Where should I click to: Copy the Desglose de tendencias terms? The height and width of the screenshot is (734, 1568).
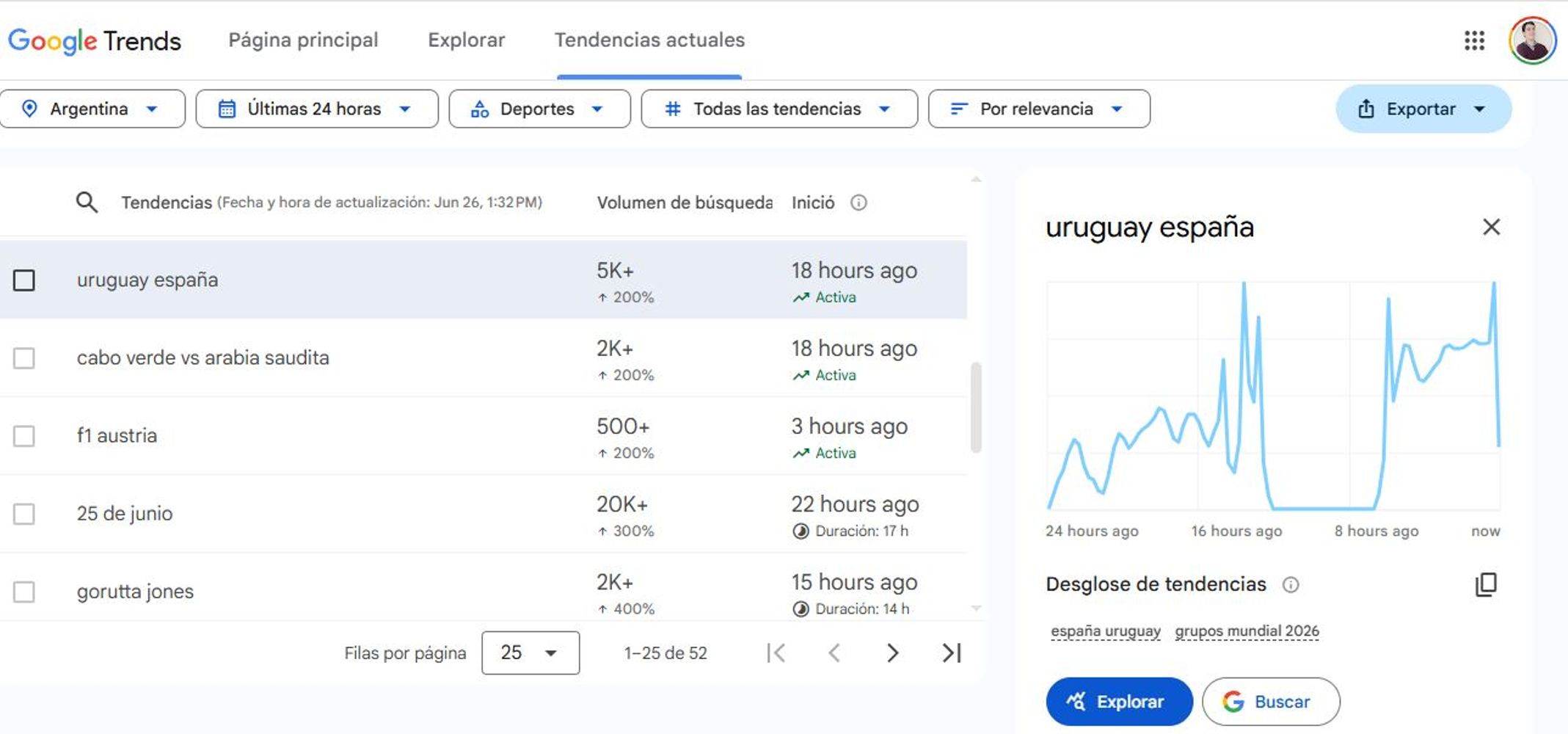point(1486,584)
